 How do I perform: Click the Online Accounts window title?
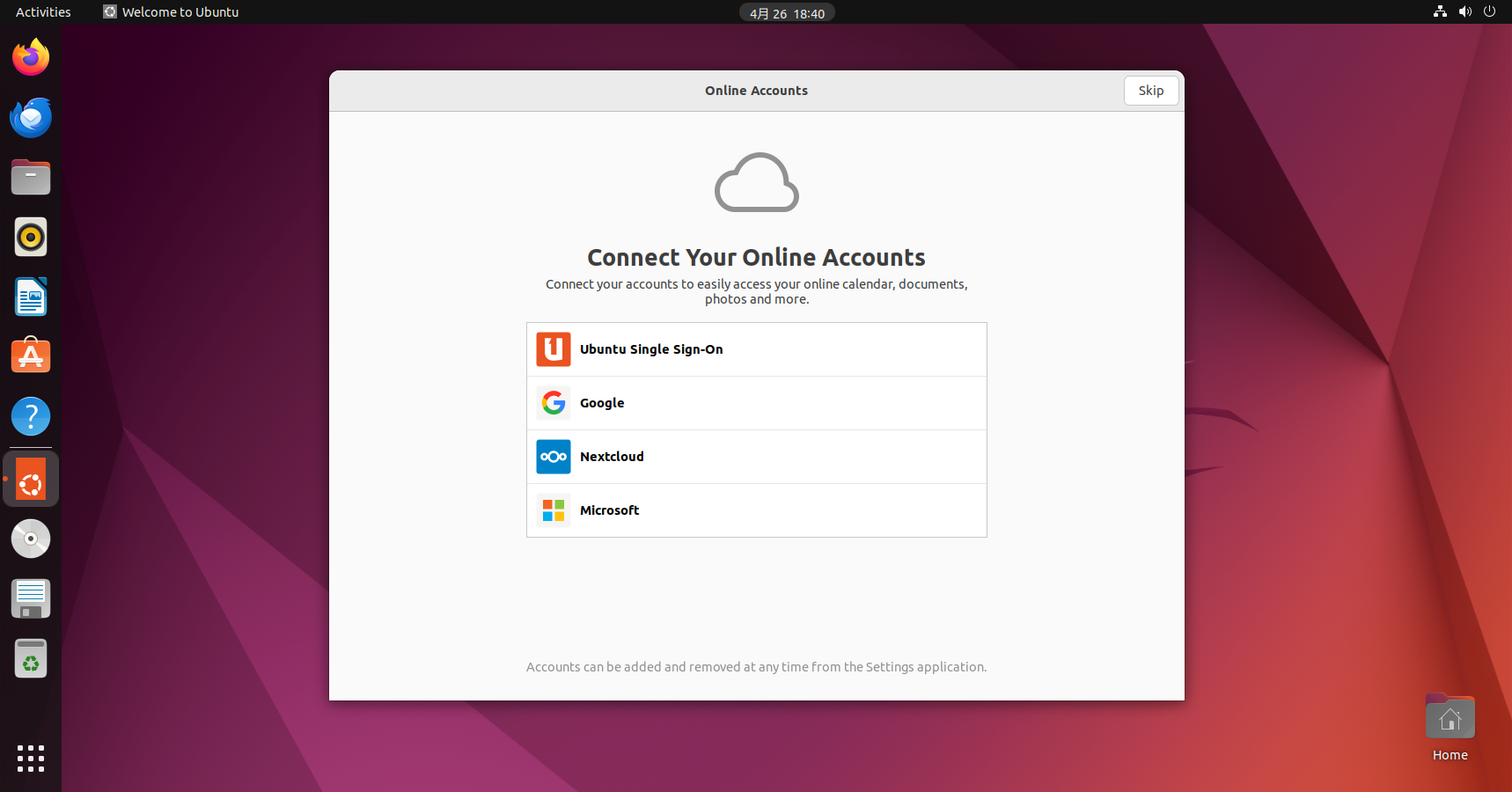pos(756,91)
